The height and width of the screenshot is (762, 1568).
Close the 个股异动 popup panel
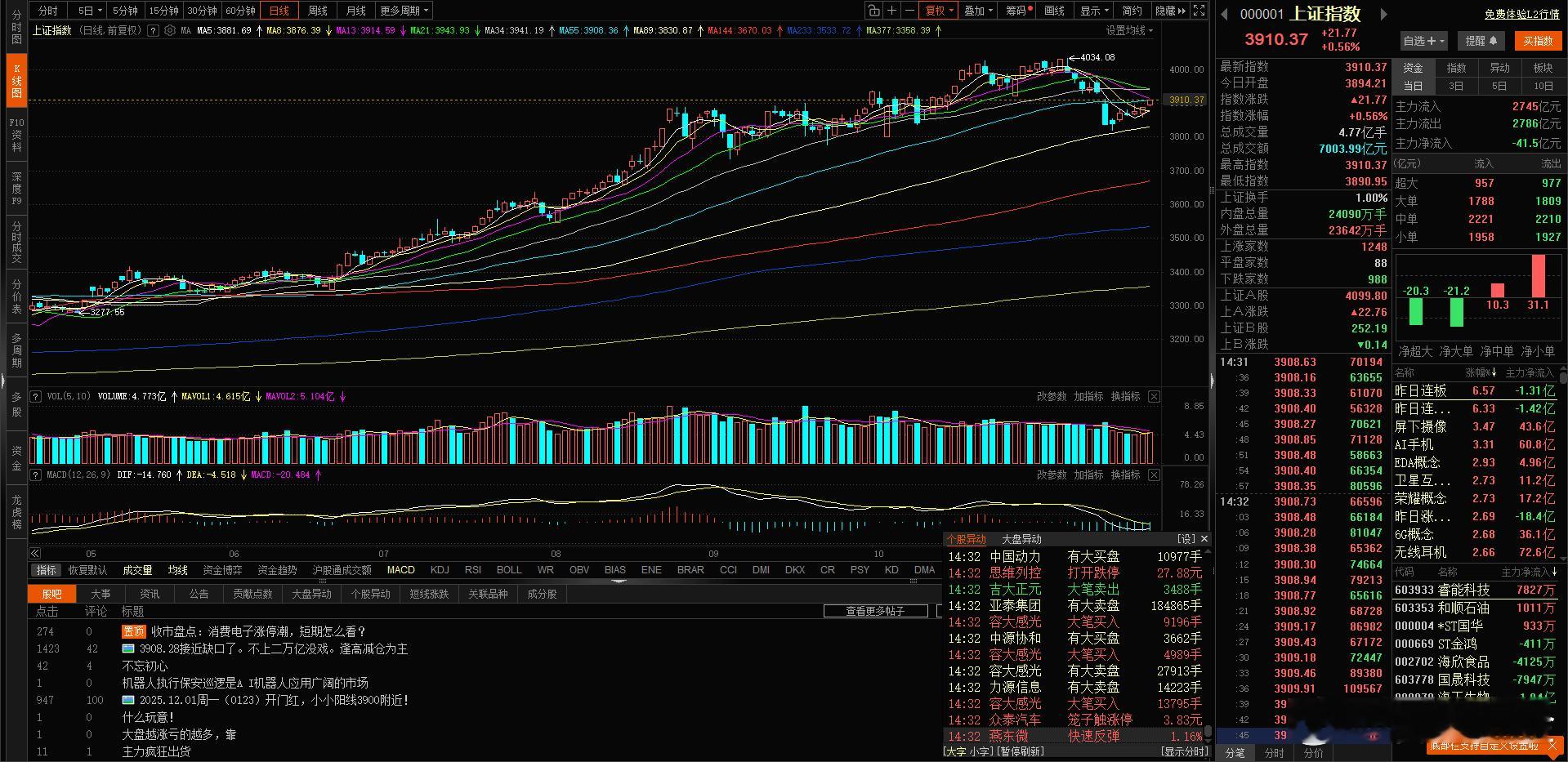pyautogui.click(x=1204, y=539)
